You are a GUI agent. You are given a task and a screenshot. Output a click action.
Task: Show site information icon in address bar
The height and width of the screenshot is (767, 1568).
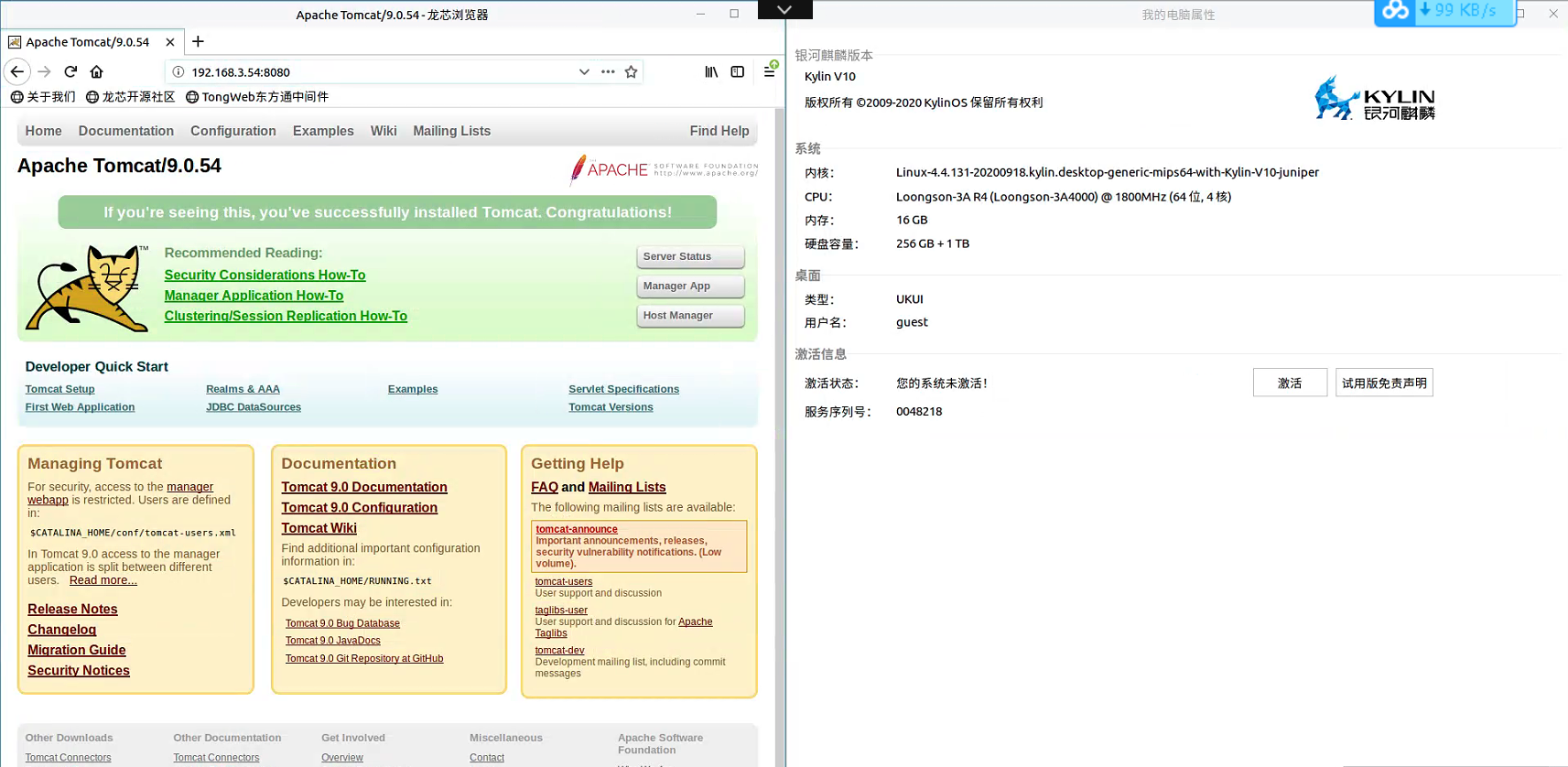click(178, 71)
